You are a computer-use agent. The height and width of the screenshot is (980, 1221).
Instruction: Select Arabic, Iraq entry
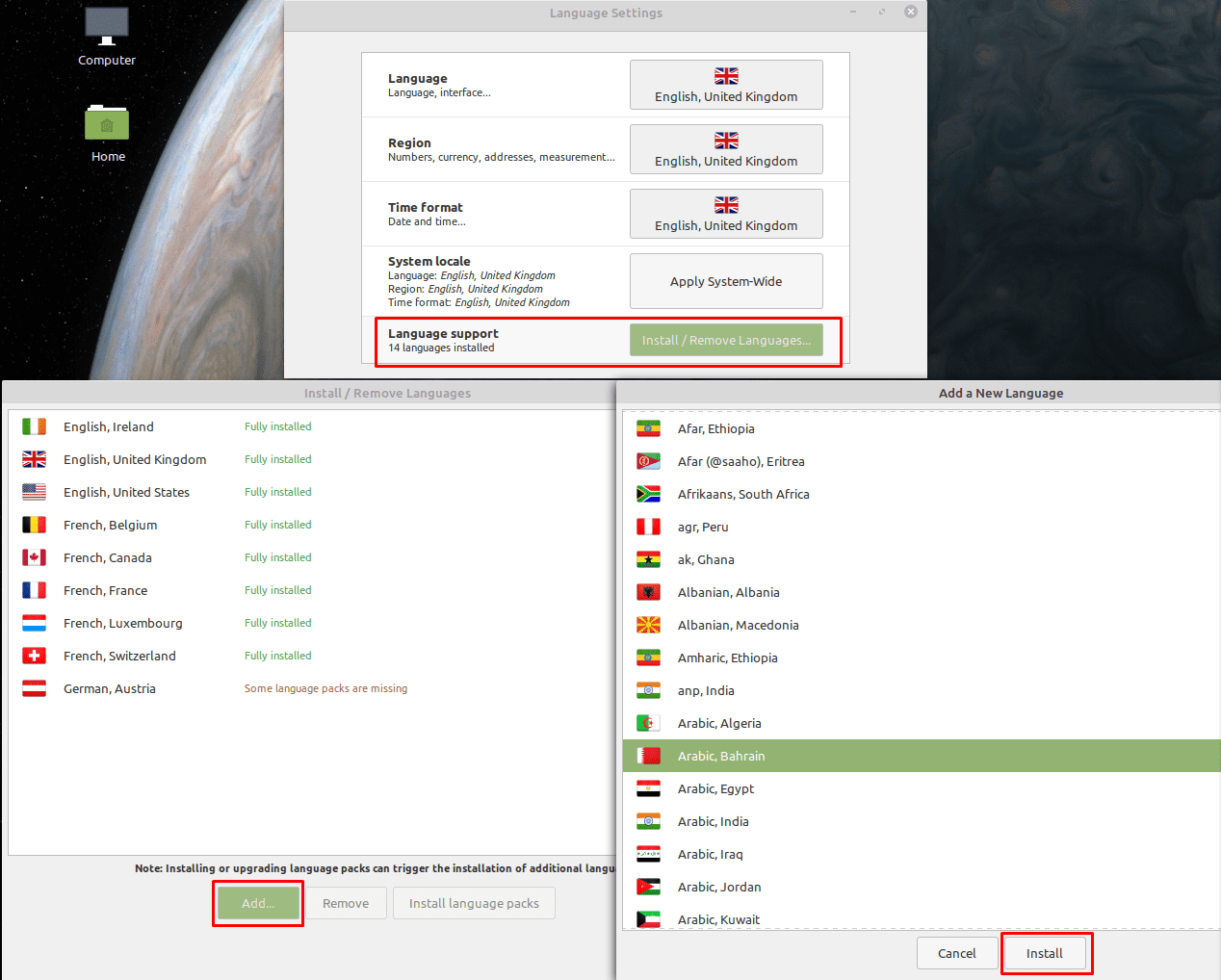tap(922, 854)
